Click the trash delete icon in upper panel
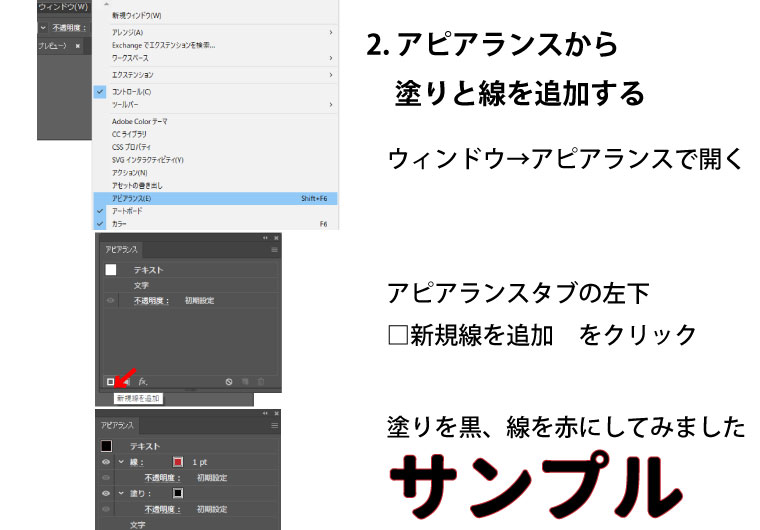760x530 pixels. [x=261, y=381]
